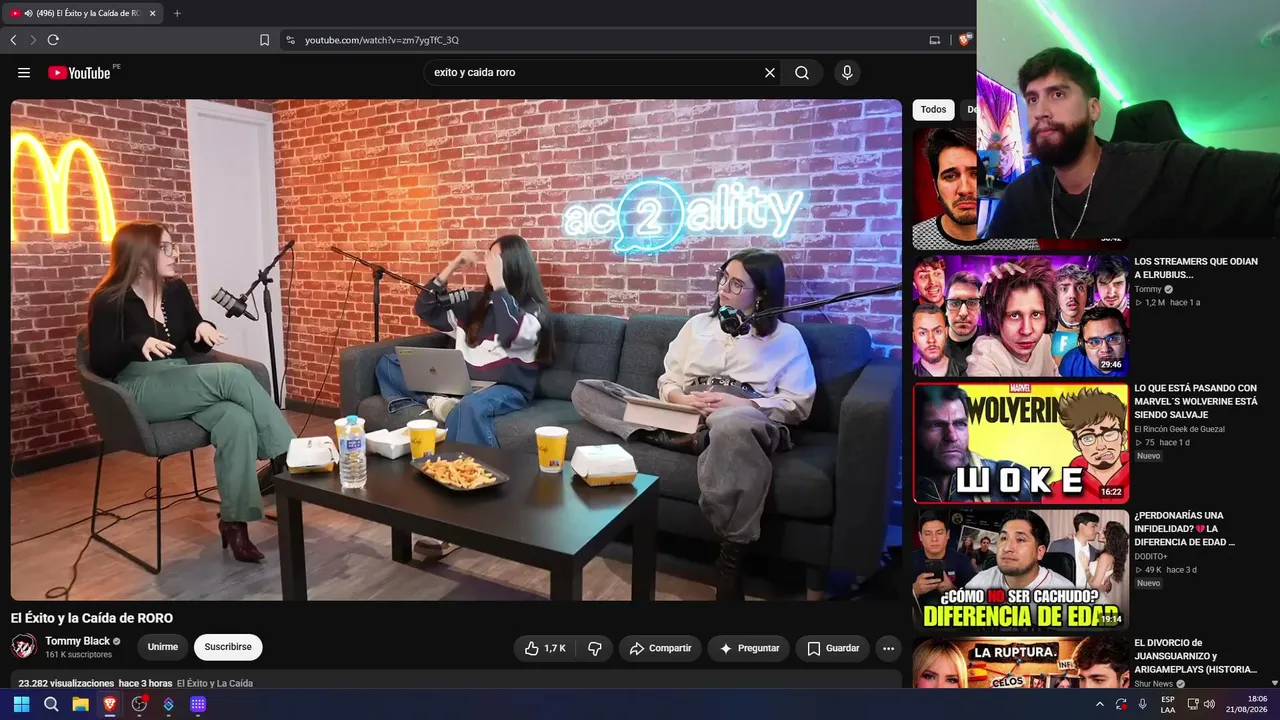Click the Brave browser taskbar icon
Screen dimensions: 1280x720
coord(110,704)
